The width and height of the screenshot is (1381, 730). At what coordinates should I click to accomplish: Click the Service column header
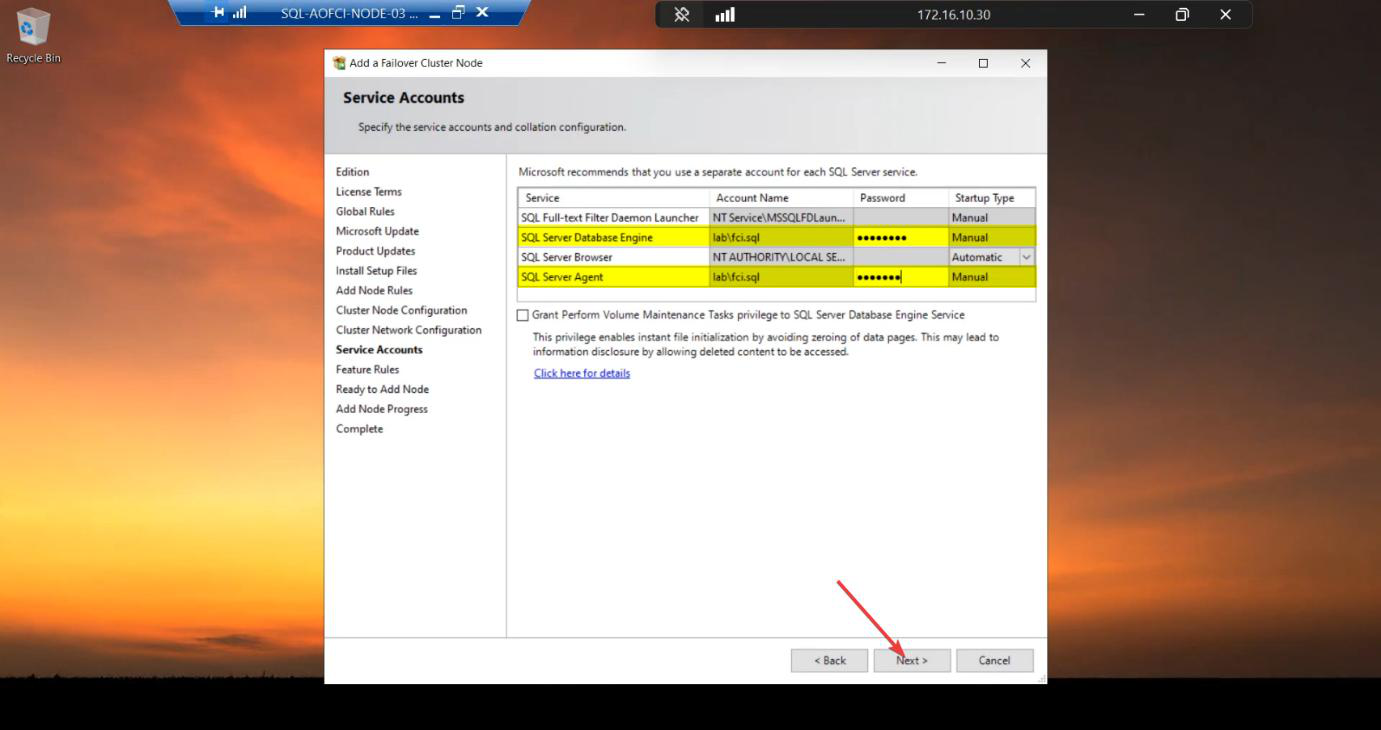pyautogui.click(x=613, y=198)
